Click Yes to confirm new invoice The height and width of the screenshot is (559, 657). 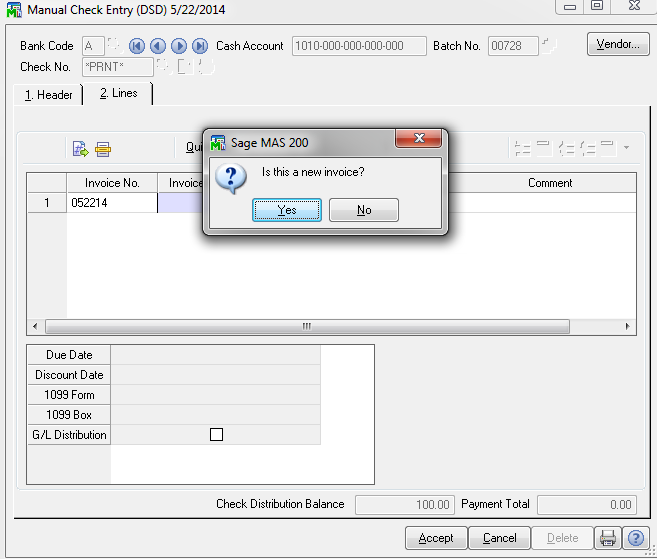[287, 210]
